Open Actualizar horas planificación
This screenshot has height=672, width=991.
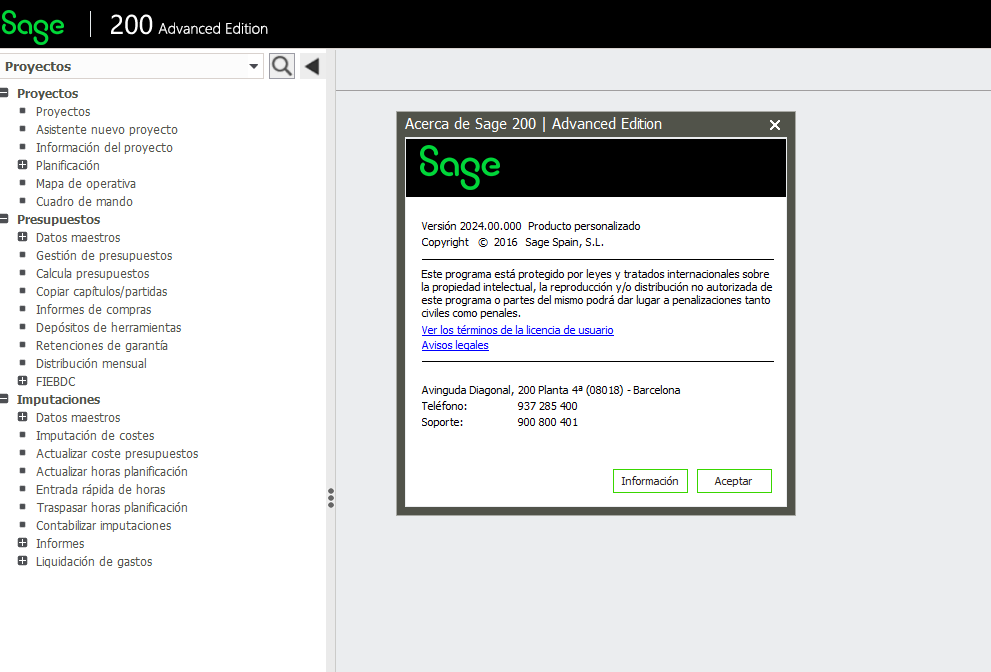112,472
